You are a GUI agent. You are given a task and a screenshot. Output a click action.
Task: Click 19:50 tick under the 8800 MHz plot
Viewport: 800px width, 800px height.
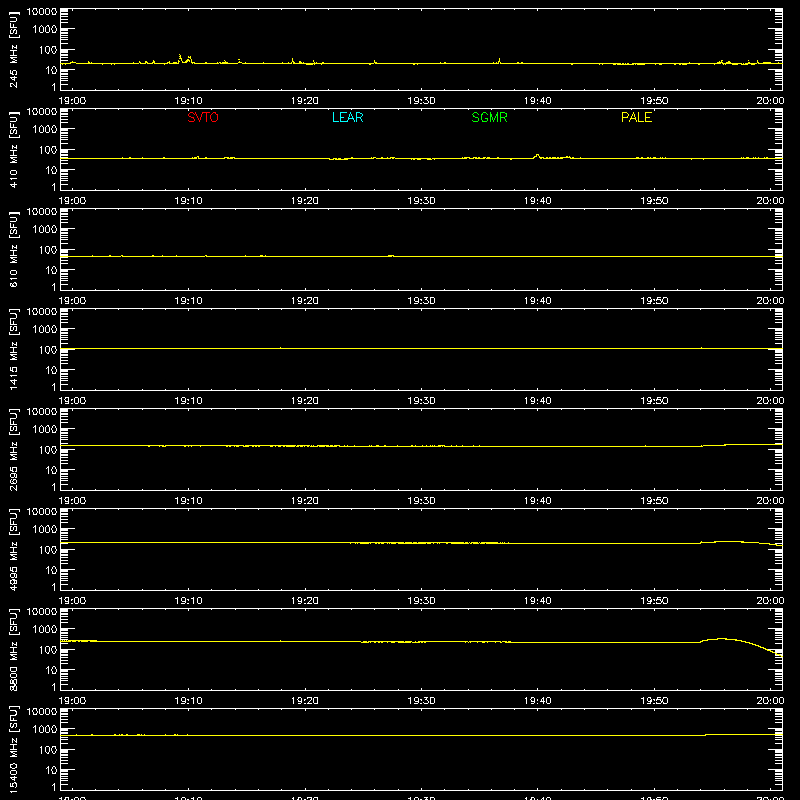(x=654, y=701)
